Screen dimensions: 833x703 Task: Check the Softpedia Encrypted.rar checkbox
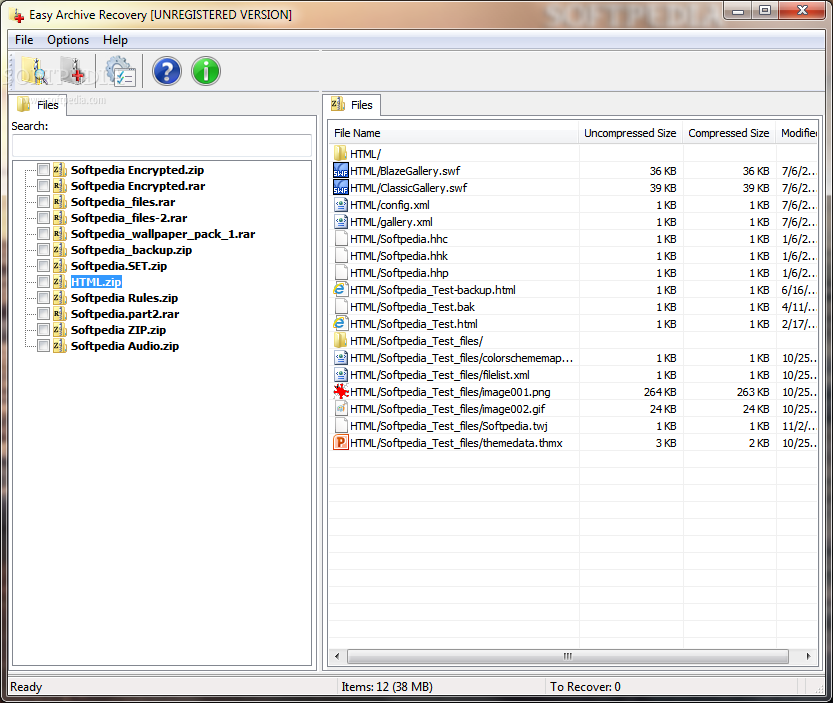pos(44,186)
